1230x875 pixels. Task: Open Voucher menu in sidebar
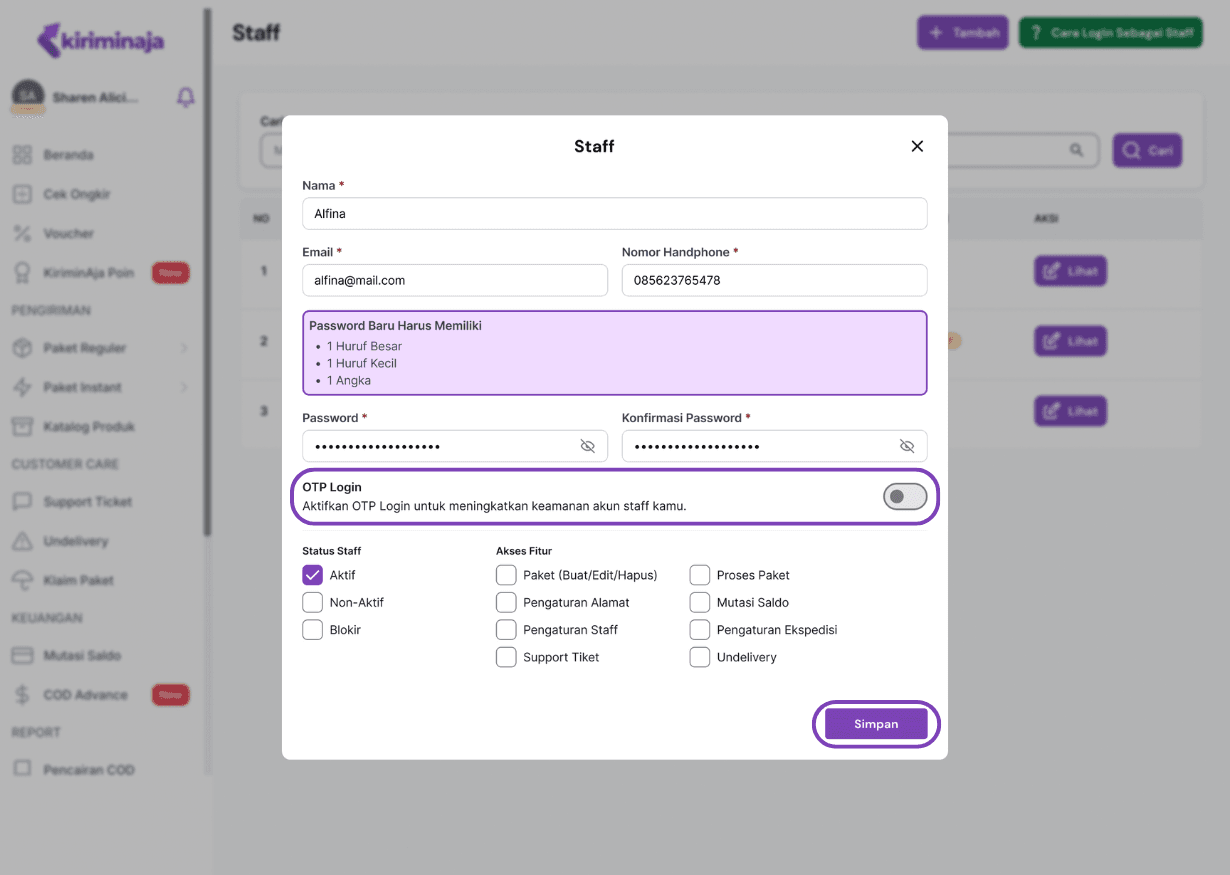[x=68, y=233]
